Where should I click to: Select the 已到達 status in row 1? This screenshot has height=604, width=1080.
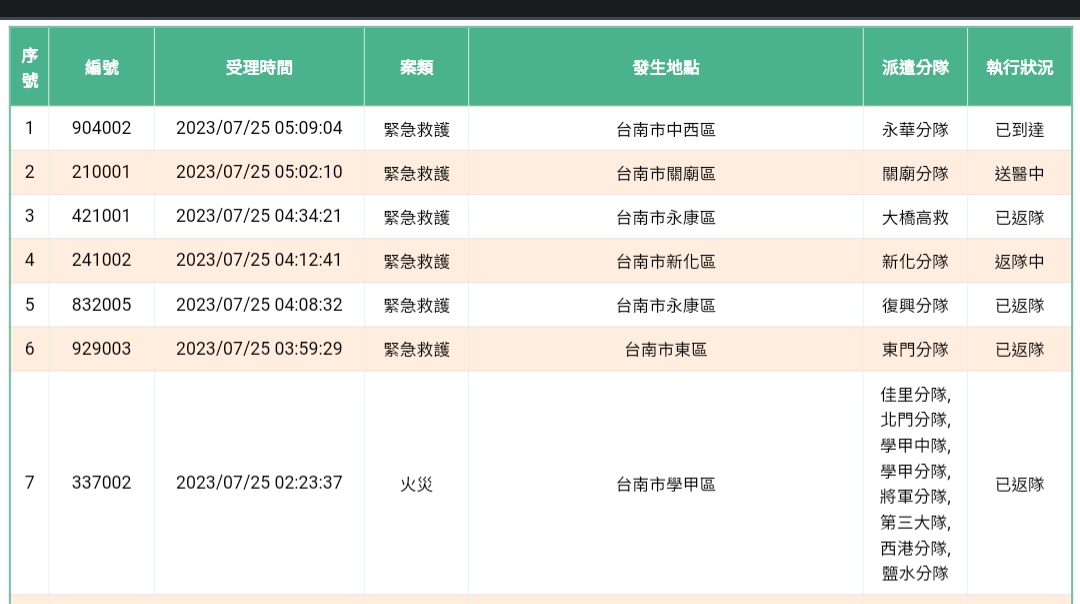[1019, 129]
